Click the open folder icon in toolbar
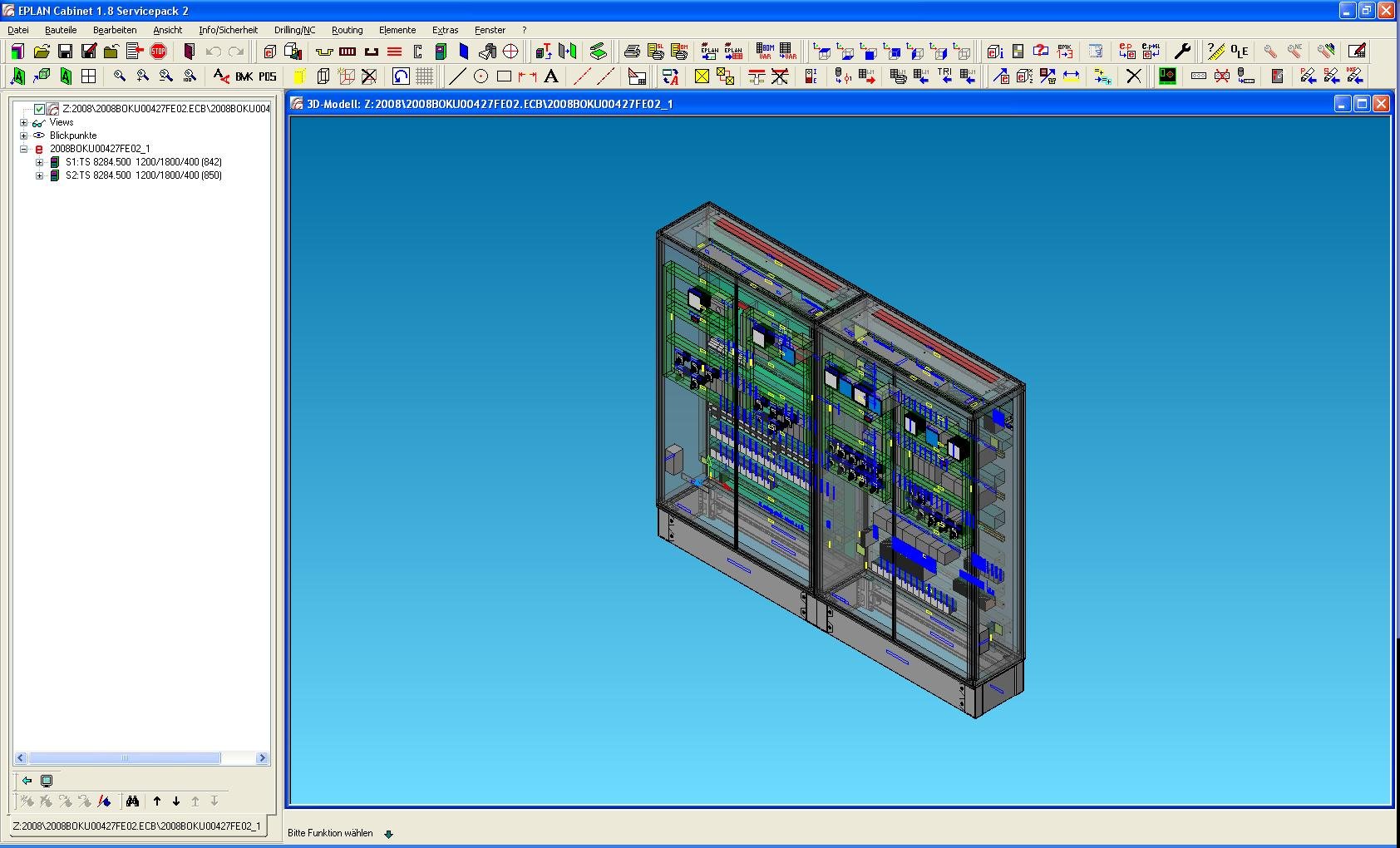This screenshot has height=848, width=1400. pyautogui.click(x=42, y=52)
